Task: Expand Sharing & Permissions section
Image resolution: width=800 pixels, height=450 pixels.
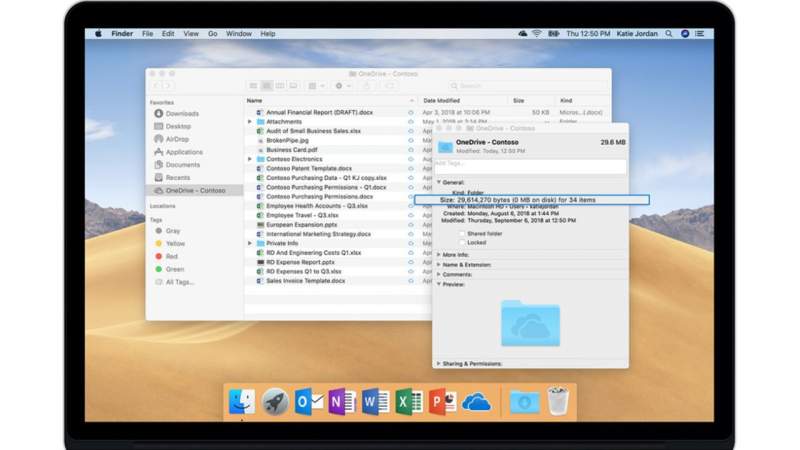Action: (x=439, y=364)
